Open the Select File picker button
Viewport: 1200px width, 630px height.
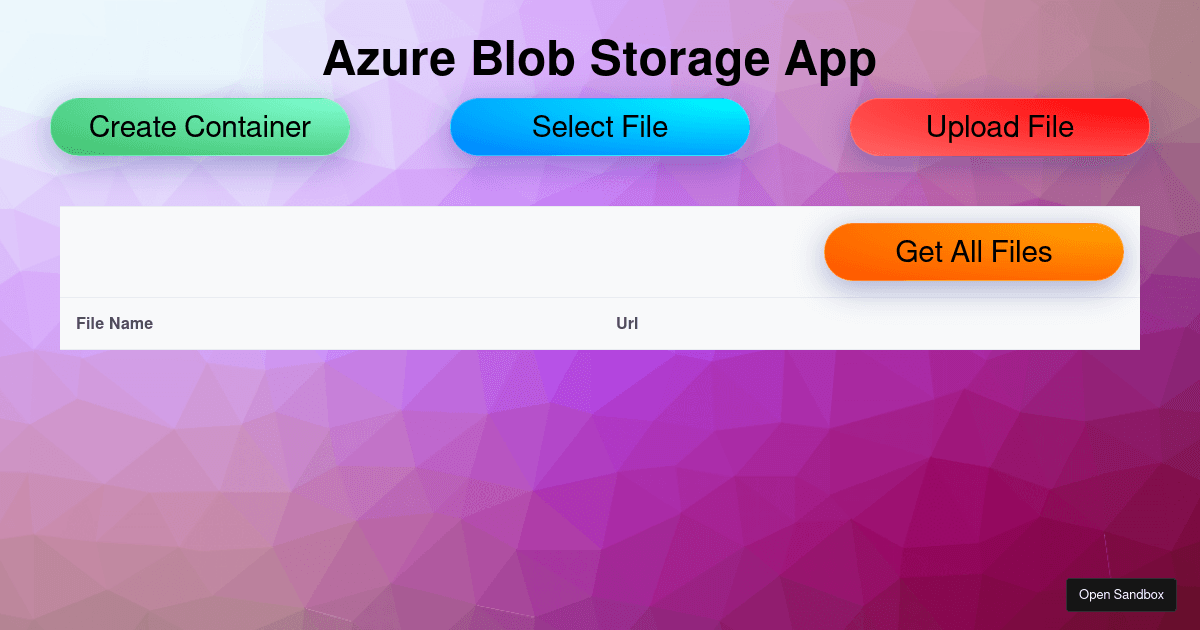tap(600, 127)
